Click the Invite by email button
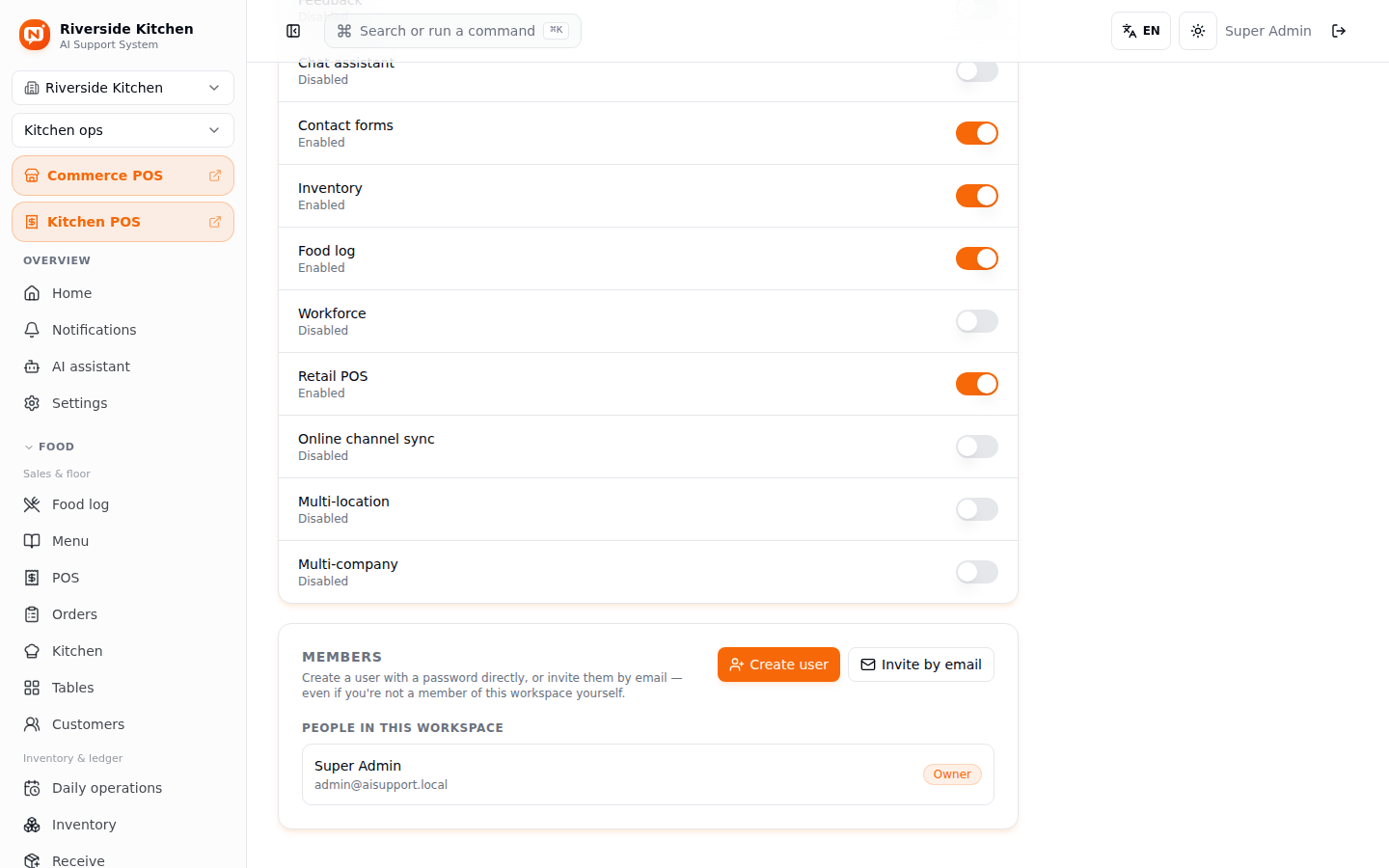Image resolution: width=1389 pixels, height=868 pixels. [921, 665]
